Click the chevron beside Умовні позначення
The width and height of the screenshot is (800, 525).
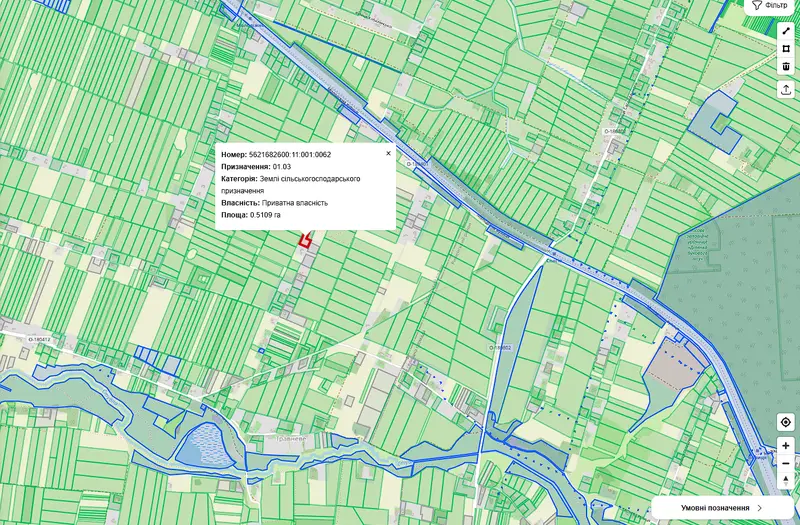(760, 508)
